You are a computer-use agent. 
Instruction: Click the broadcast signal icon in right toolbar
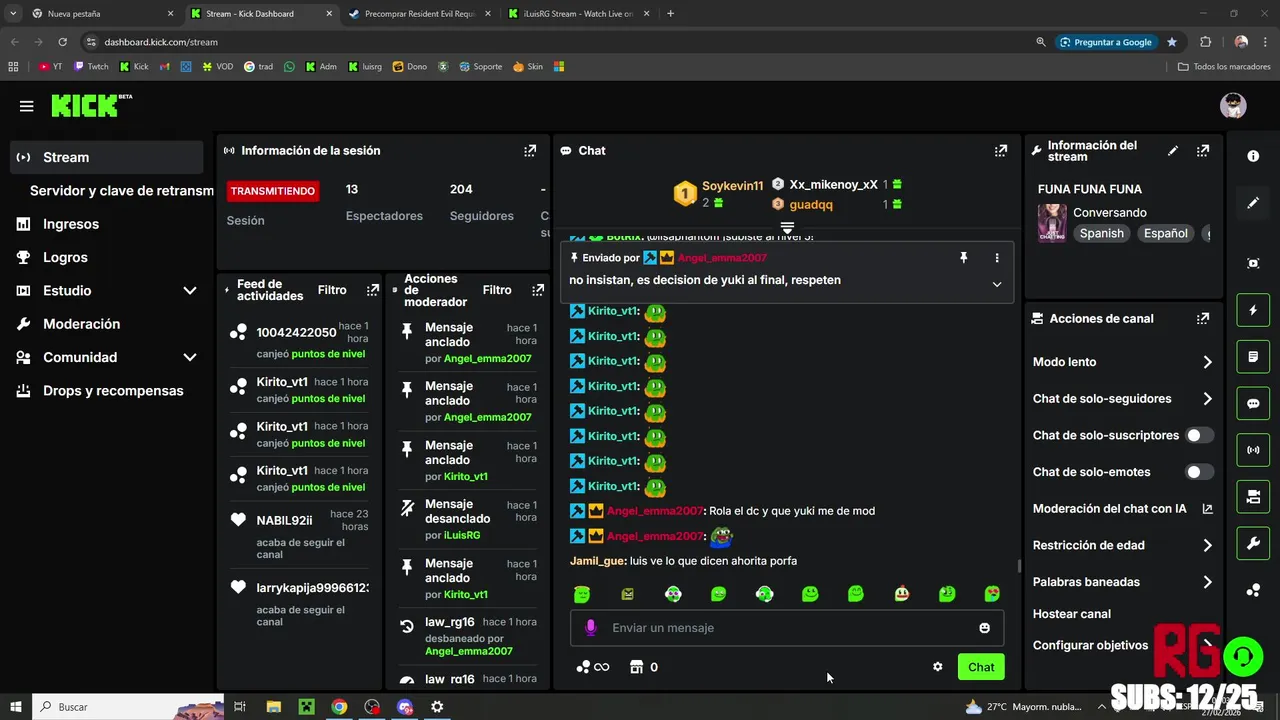tap(1253, 450)
